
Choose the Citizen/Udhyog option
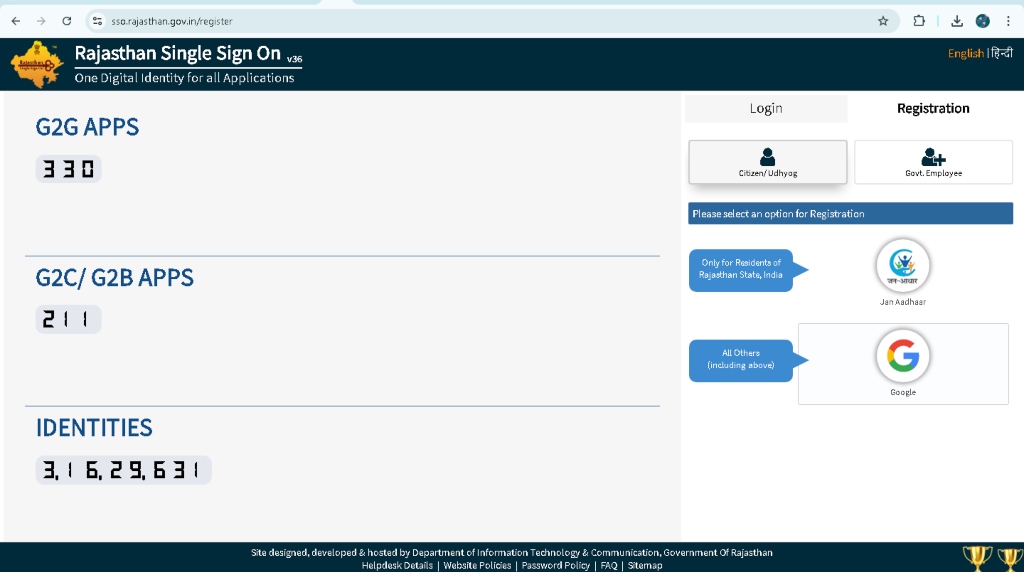[767, 162]
